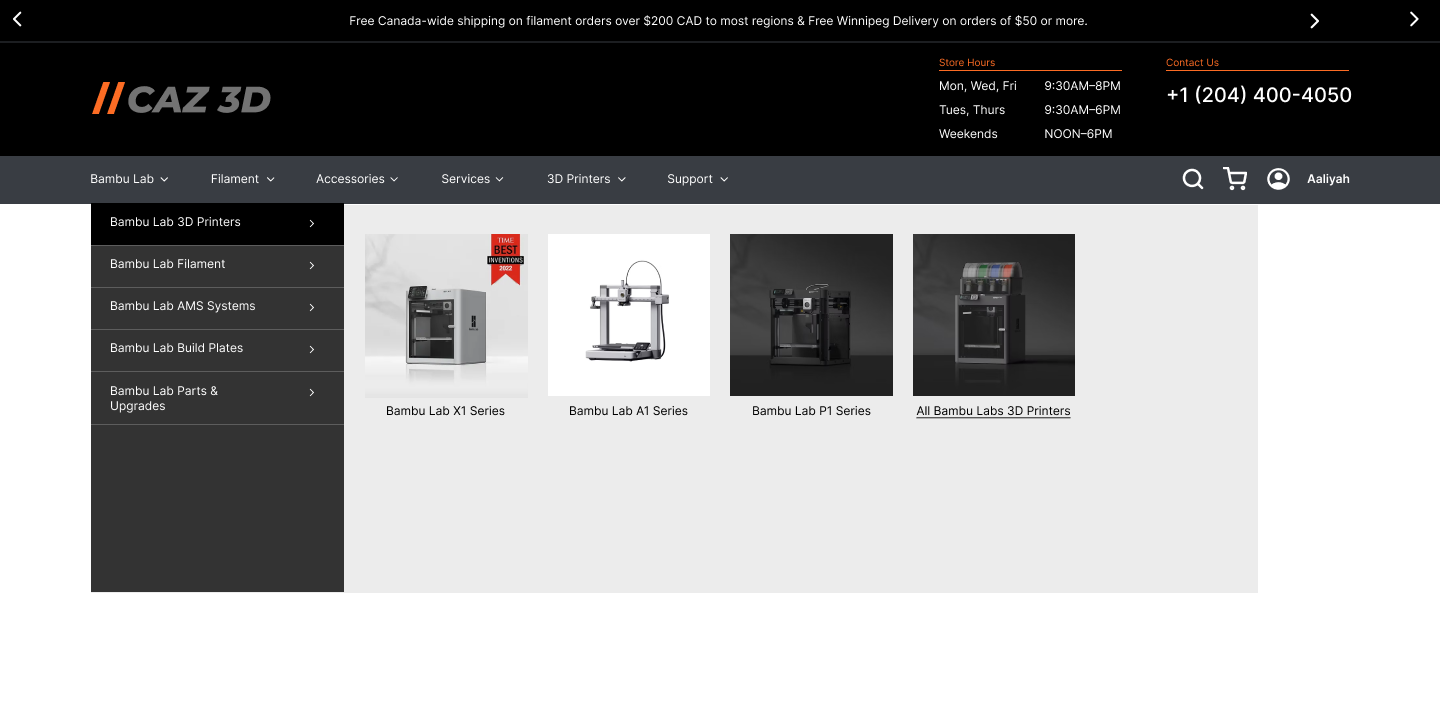The image size is (1440, 716).
Task: Expand the Support nav dropdown
Action: [697, 179]
